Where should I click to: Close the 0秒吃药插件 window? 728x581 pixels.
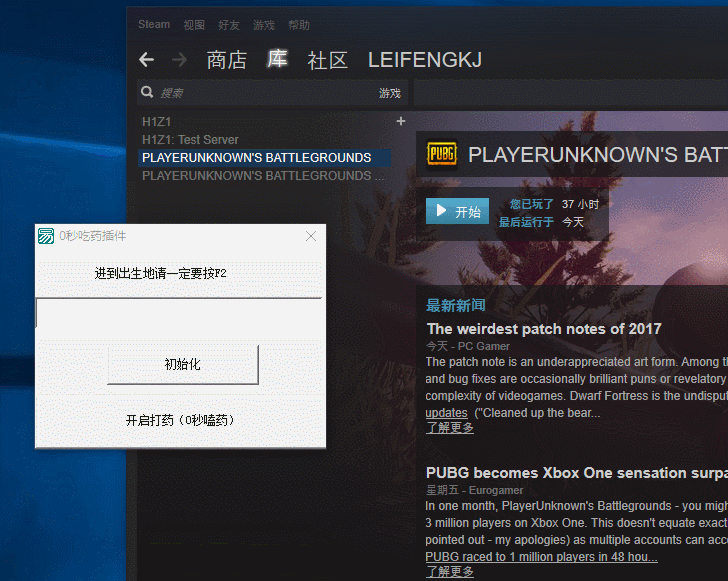point(310,236)
